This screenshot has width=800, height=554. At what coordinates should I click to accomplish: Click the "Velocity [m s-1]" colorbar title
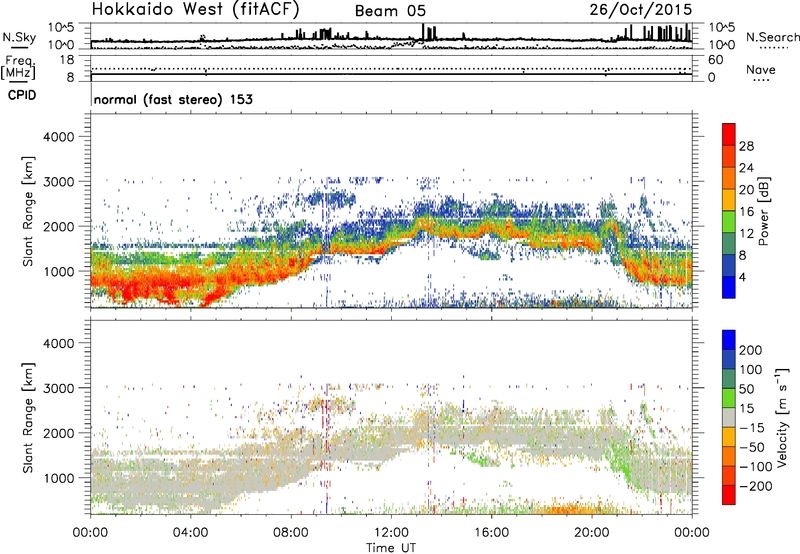(x=783, y=417)
